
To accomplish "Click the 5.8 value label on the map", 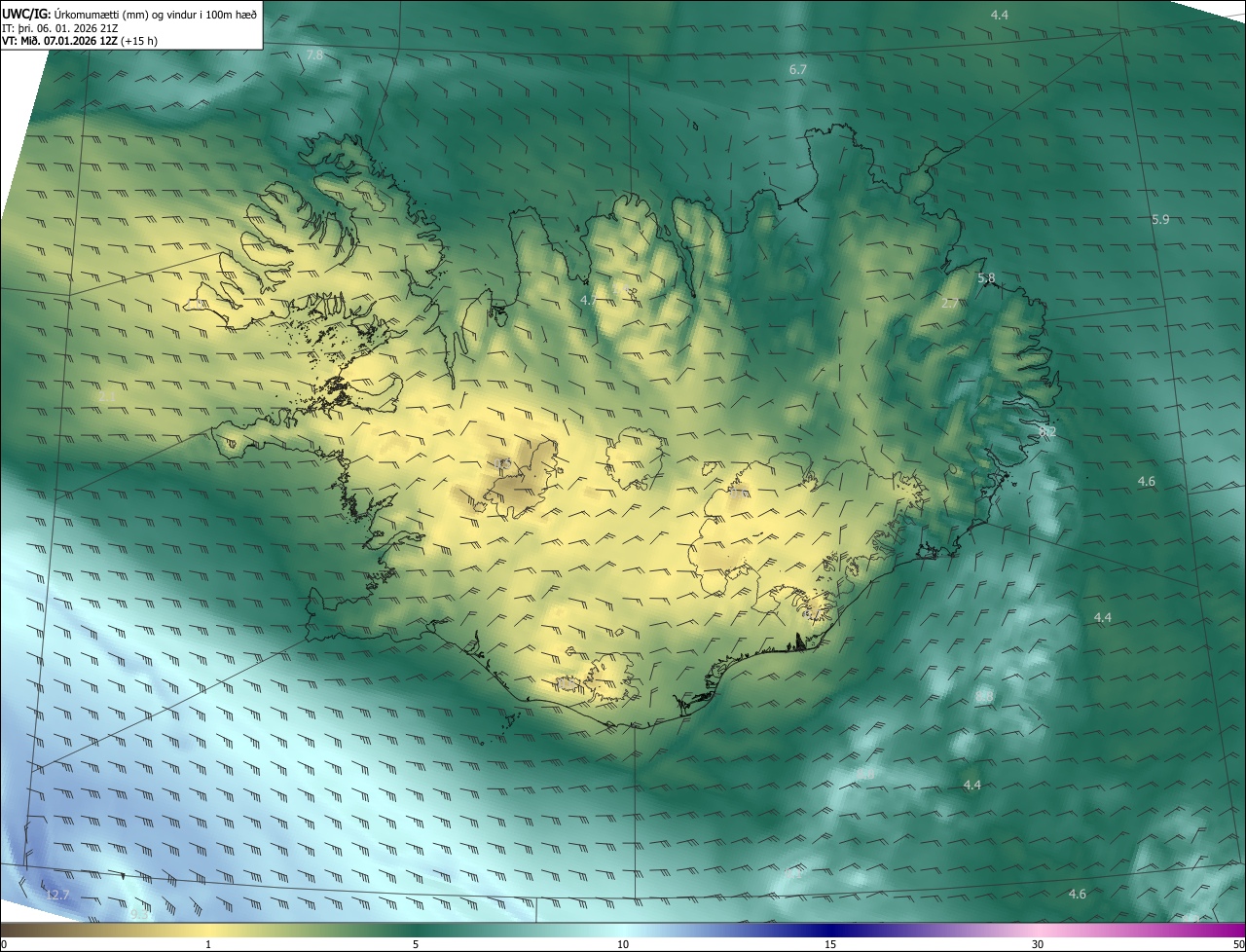I will coord(986,278).
